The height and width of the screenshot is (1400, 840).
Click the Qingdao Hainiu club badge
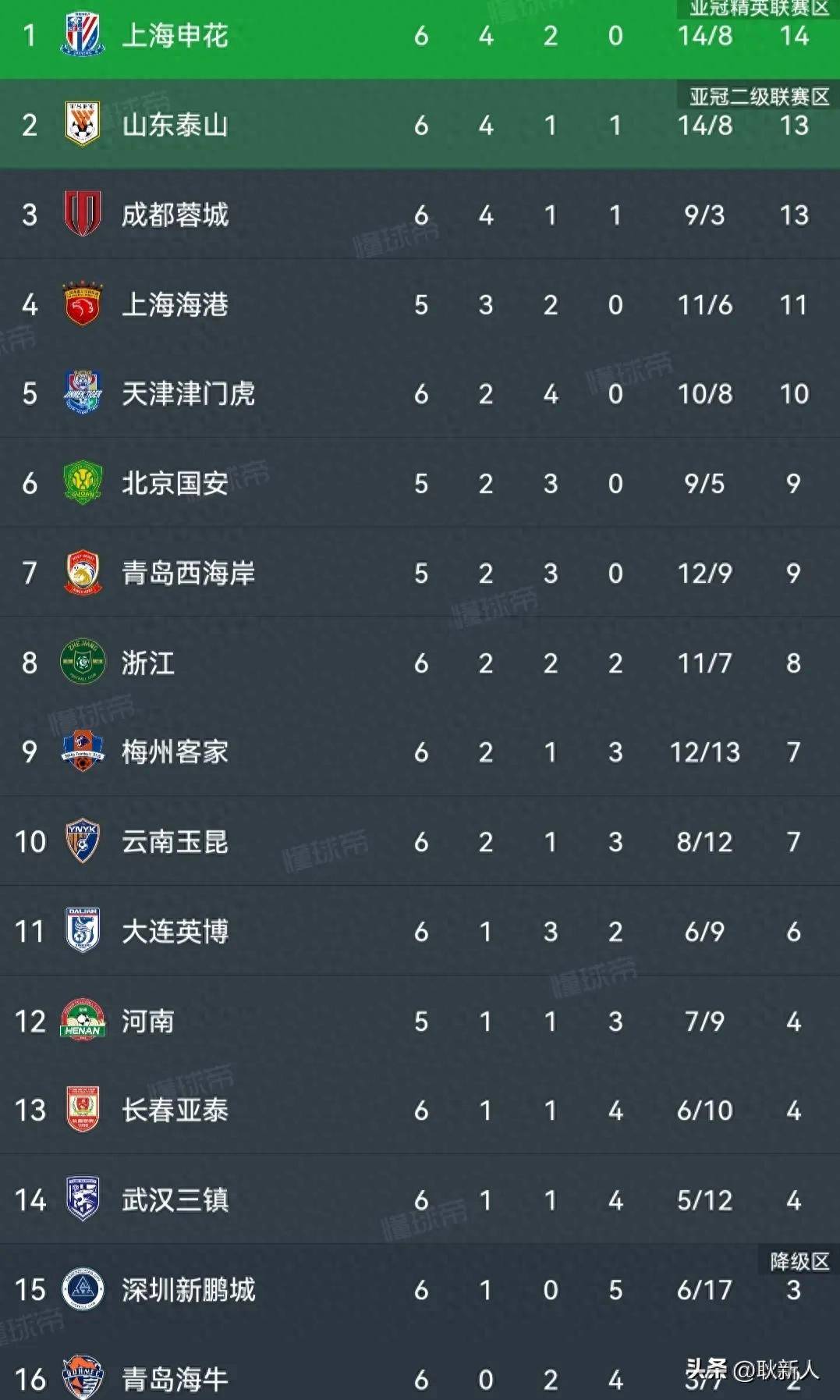coord(83,1377)
